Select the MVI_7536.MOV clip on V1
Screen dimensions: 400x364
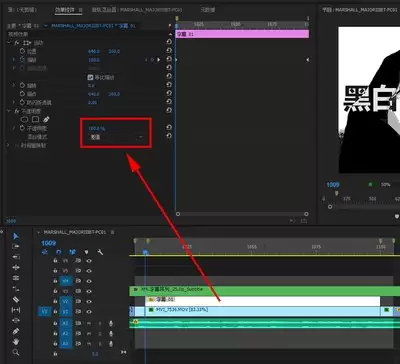tap(263, 311)
